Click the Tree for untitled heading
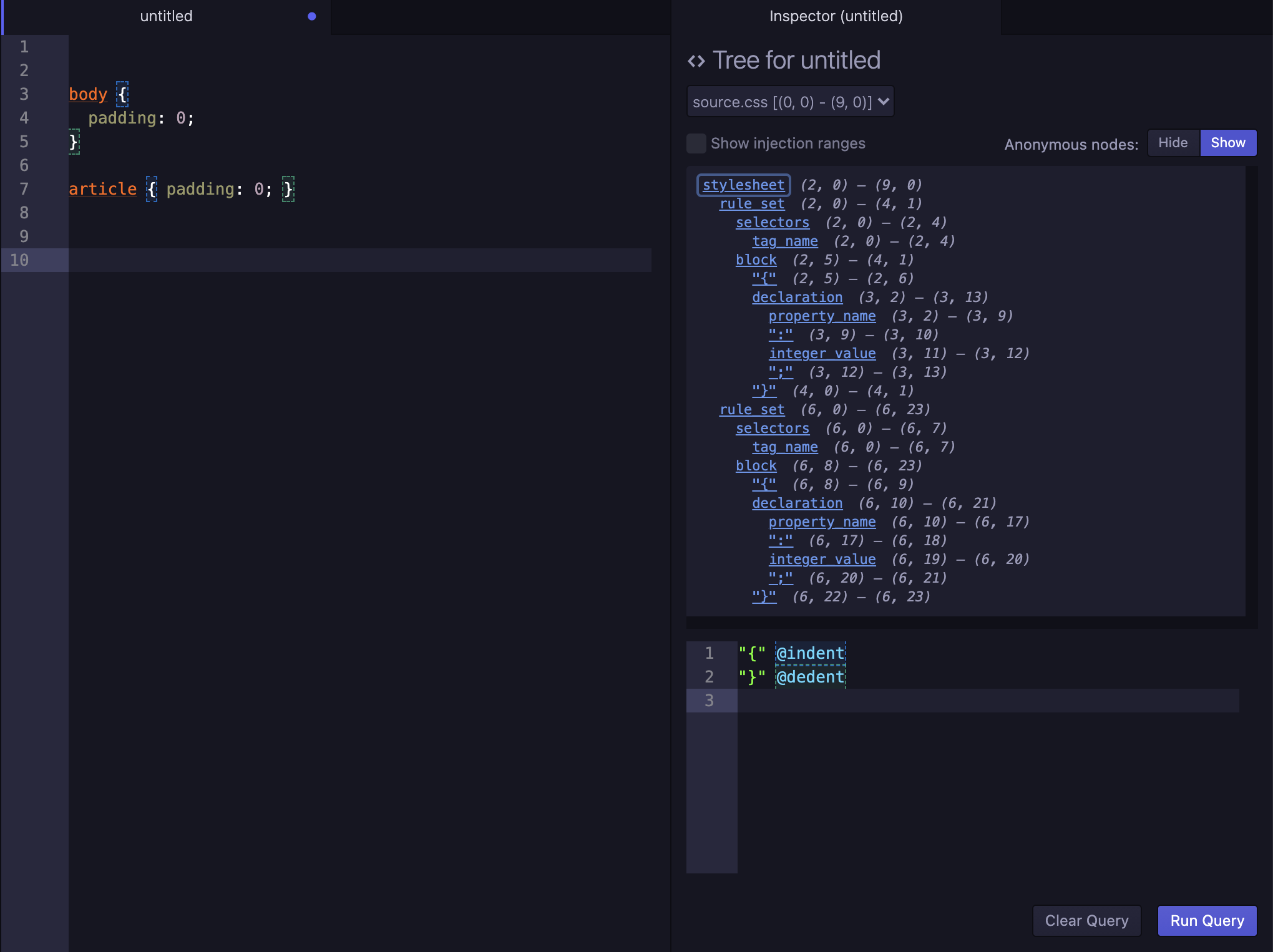The height and width of the screenshot is (952, 1273). coord(796,61)
